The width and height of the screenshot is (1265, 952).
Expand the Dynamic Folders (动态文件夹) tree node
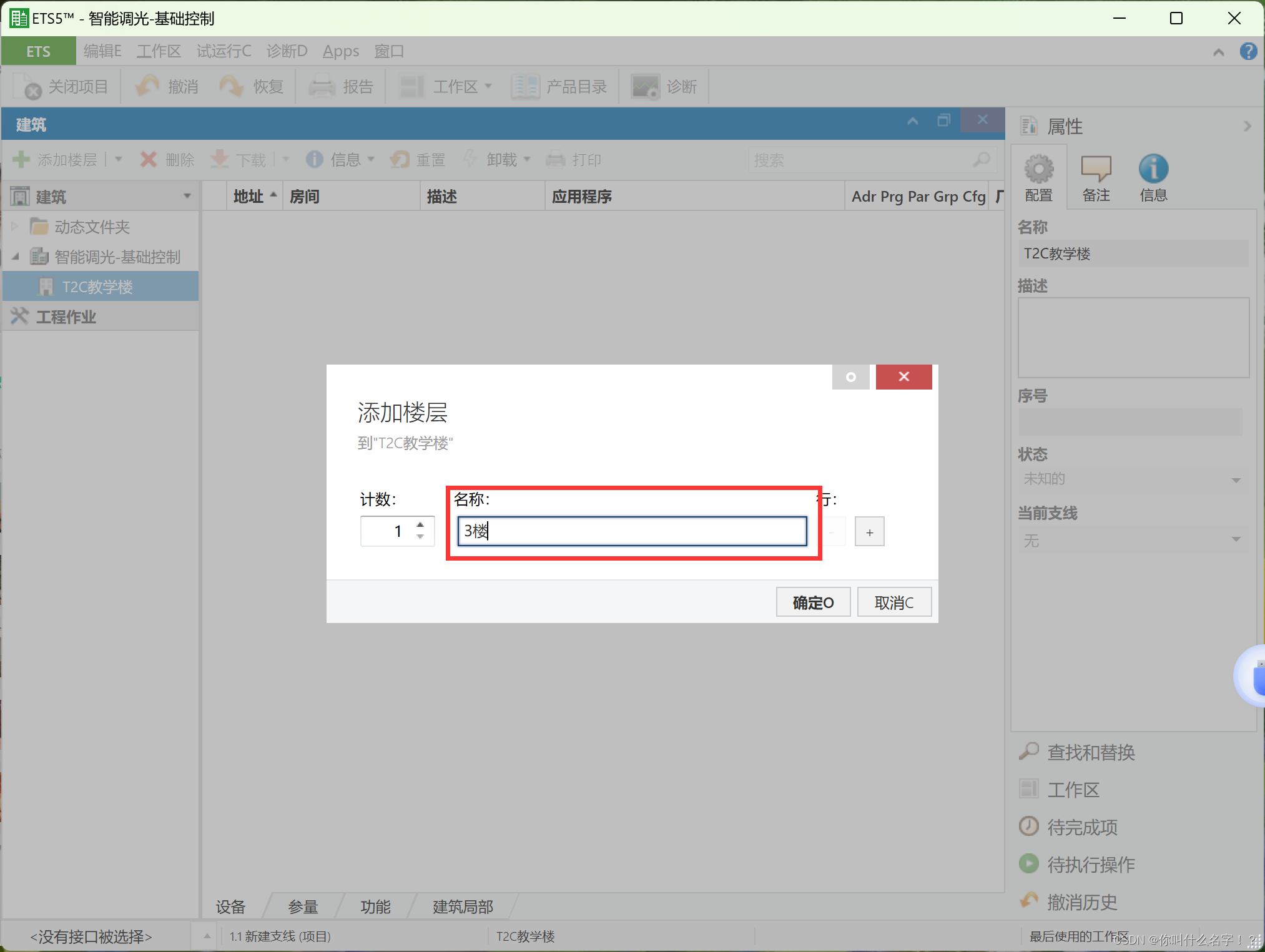tap(15, 227)
